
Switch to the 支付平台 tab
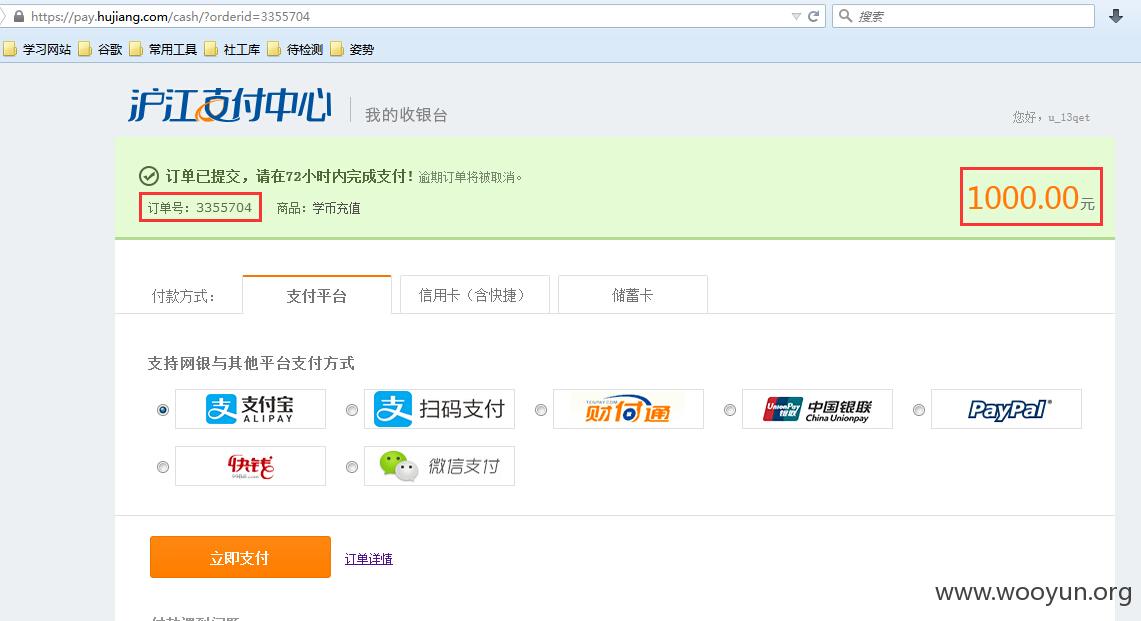coord(317,296)
